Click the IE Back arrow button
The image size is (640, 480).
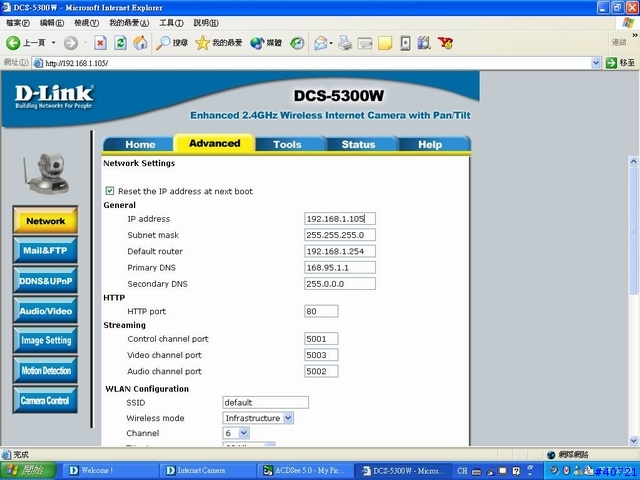pyautogui.click(x=13, y=43)
